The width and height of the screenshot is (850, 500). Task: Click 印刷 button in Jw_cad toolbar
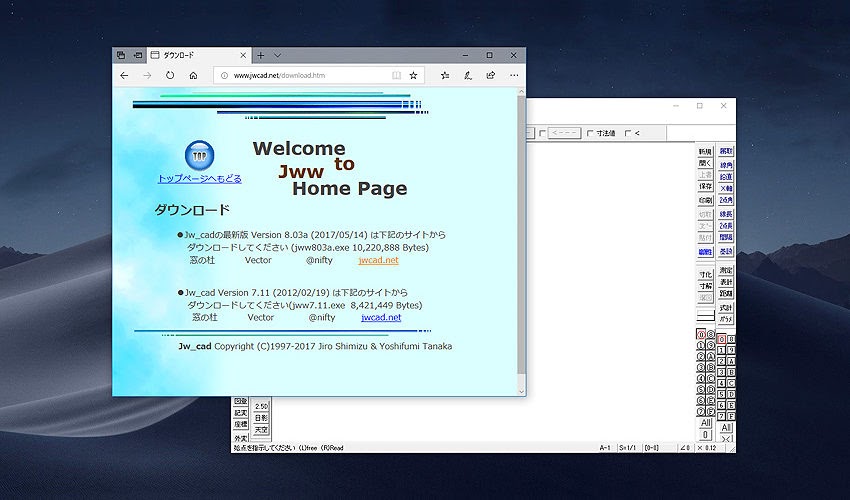click(x=705, y=200)
